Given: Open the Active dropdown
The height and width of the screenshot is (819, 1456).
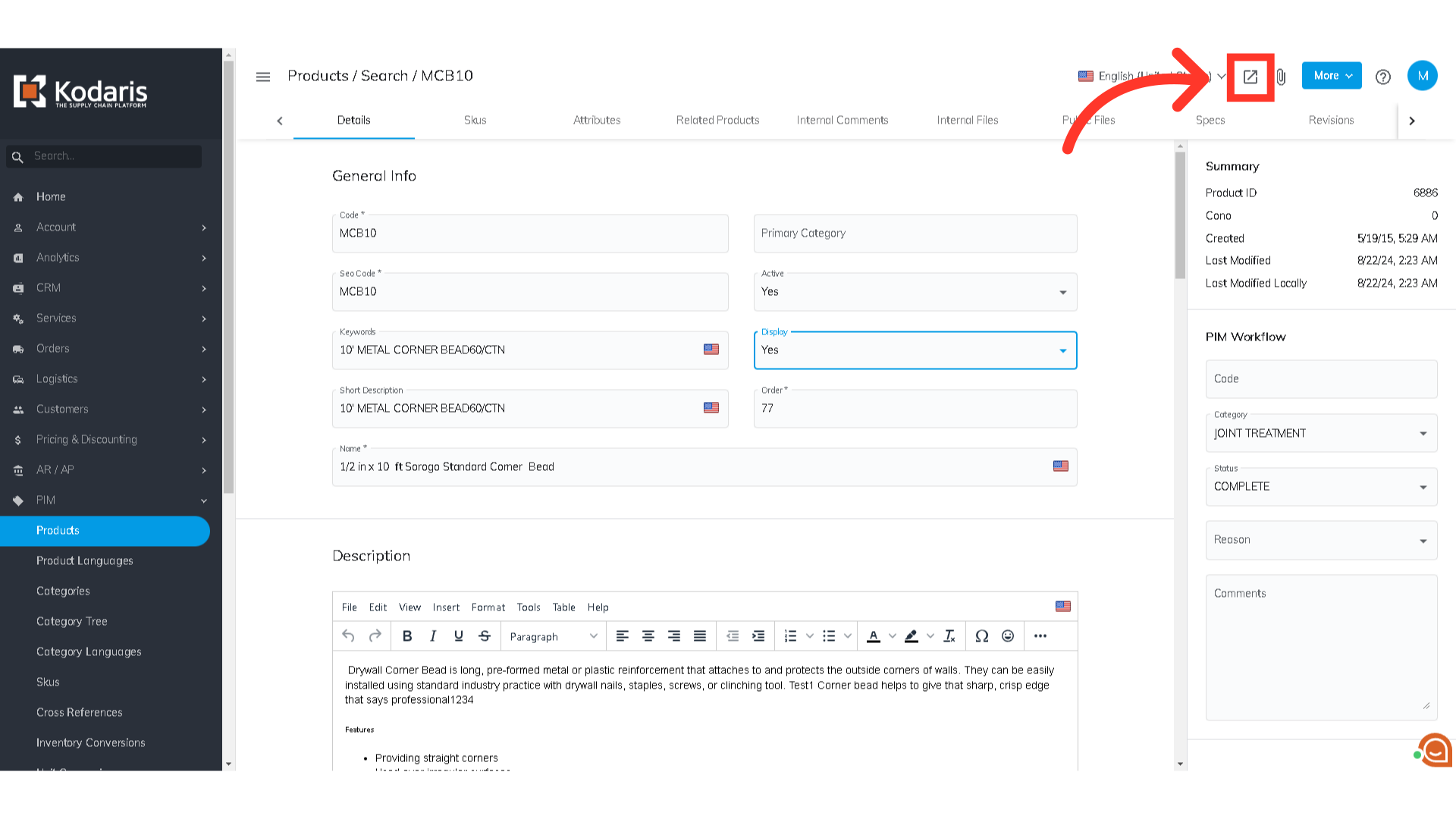Looking at the screenshot, I should (x=915, y=292).
